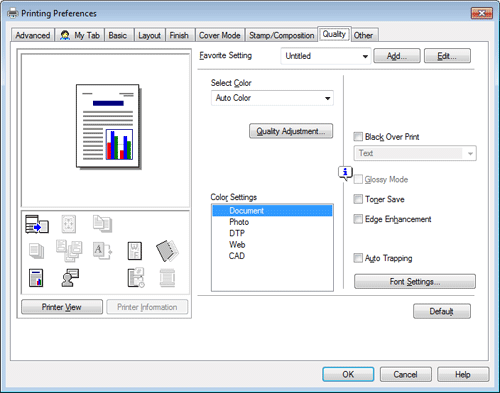Switch to the Advanced tab
The width and height of the screenshot is (500, 393).
coord(33,35)
